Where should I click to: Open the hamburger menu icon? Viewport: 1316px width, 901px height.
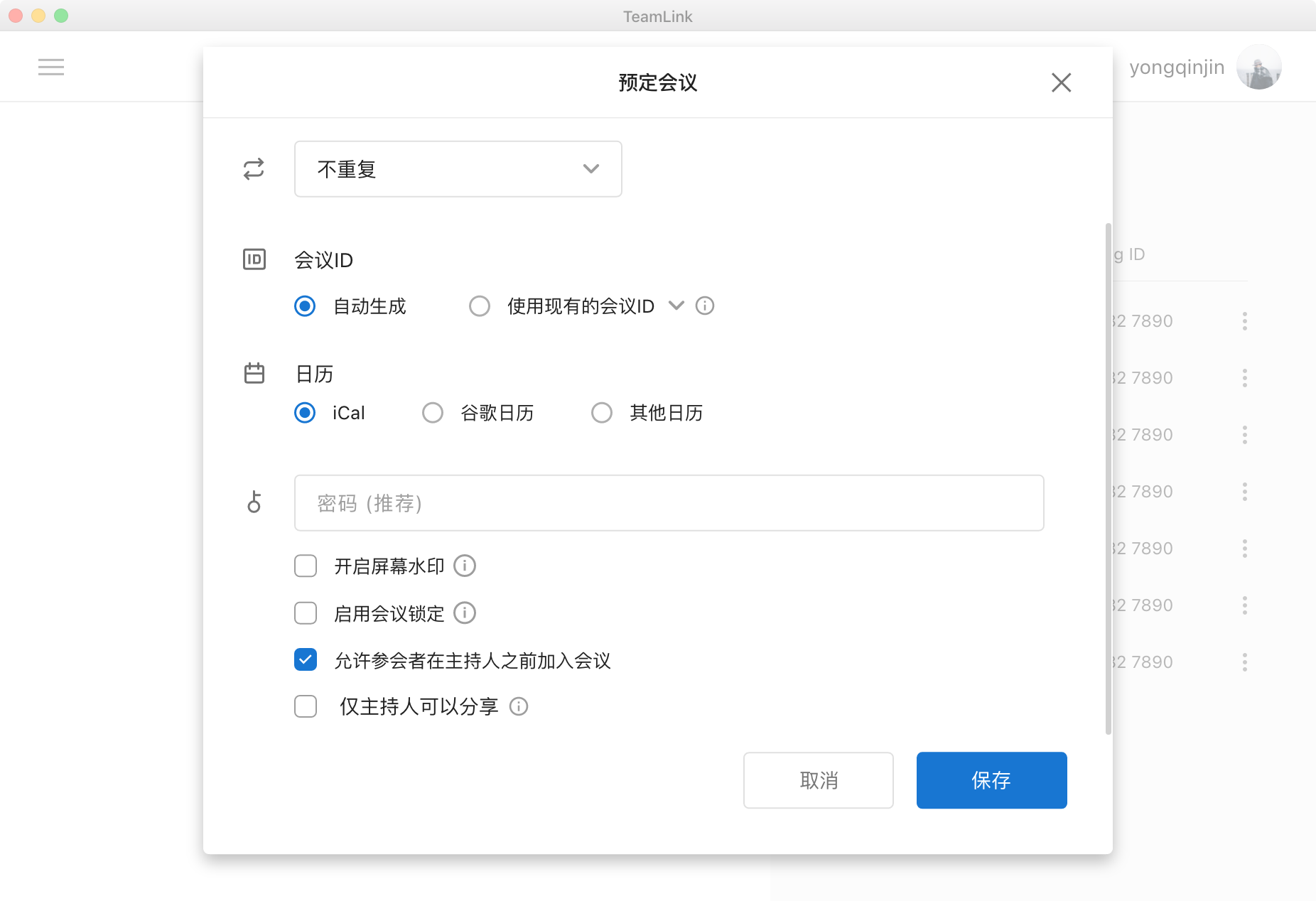point(51,67)
